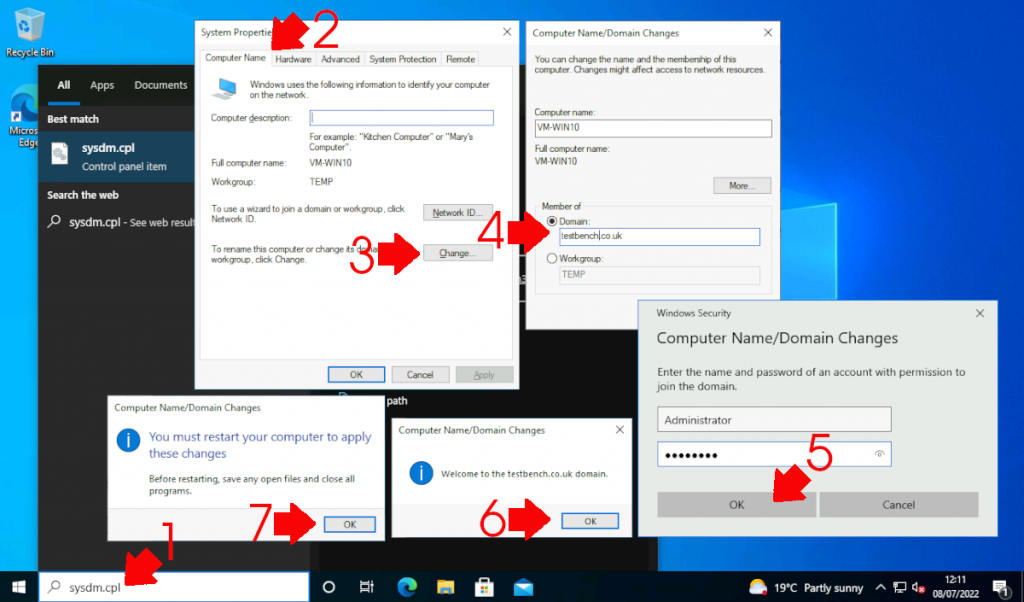Screen dimensions: 1024x602
Task: Open Microsoft Store from the taskbar
Action: point(485,587)
